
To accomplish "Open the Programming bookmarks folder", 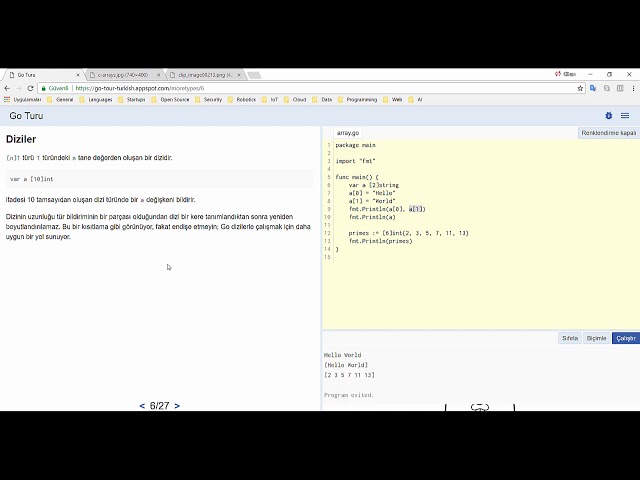I will 358,100.
